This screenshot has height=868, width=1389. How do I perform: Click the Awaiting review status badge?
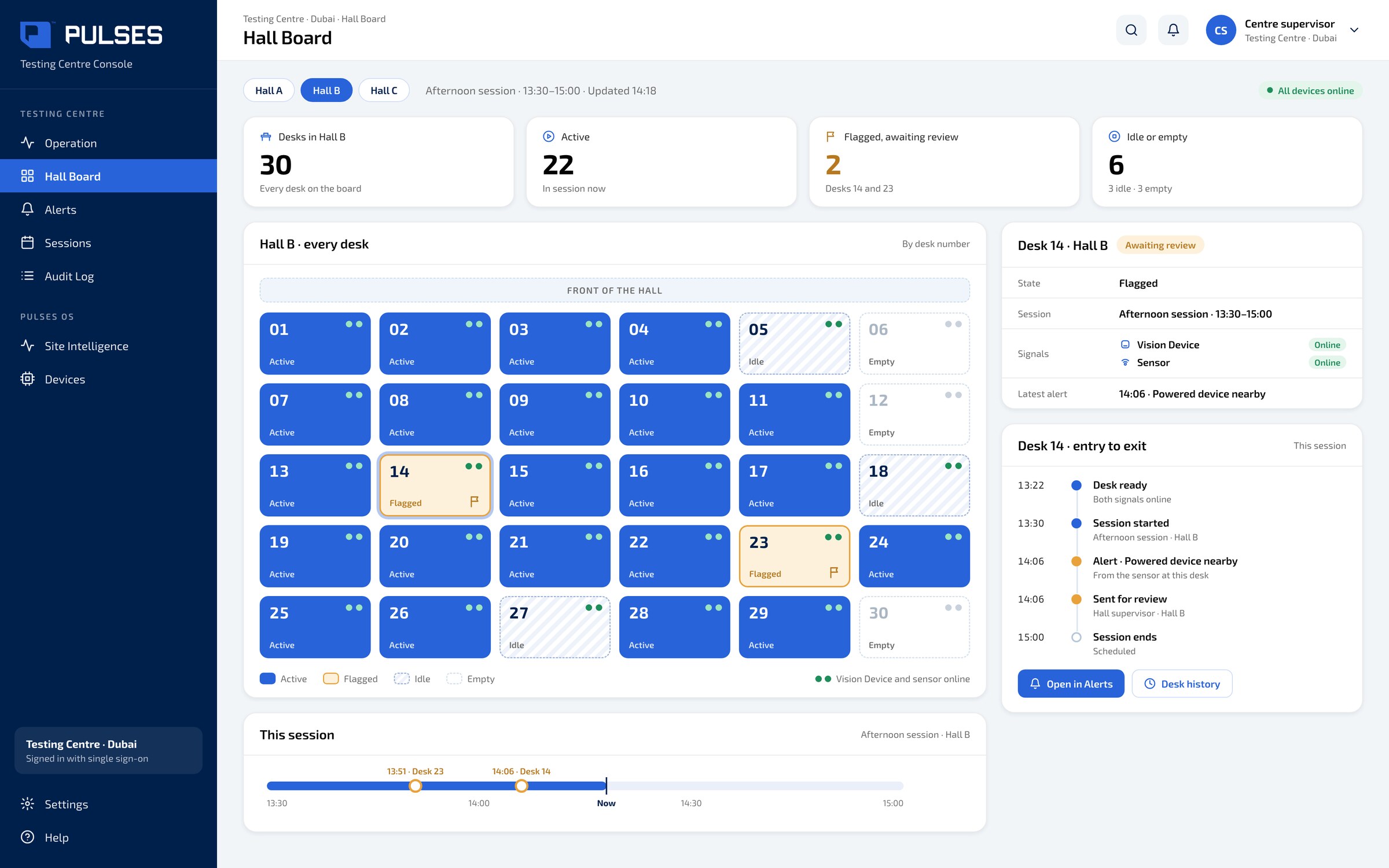1160,245
